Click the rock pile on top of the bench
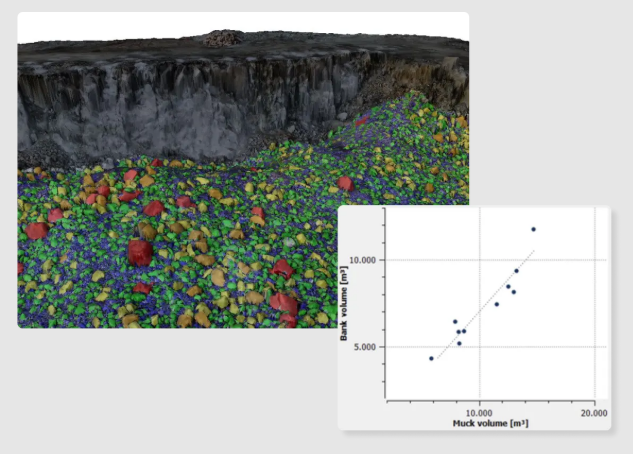 [223, 38]
